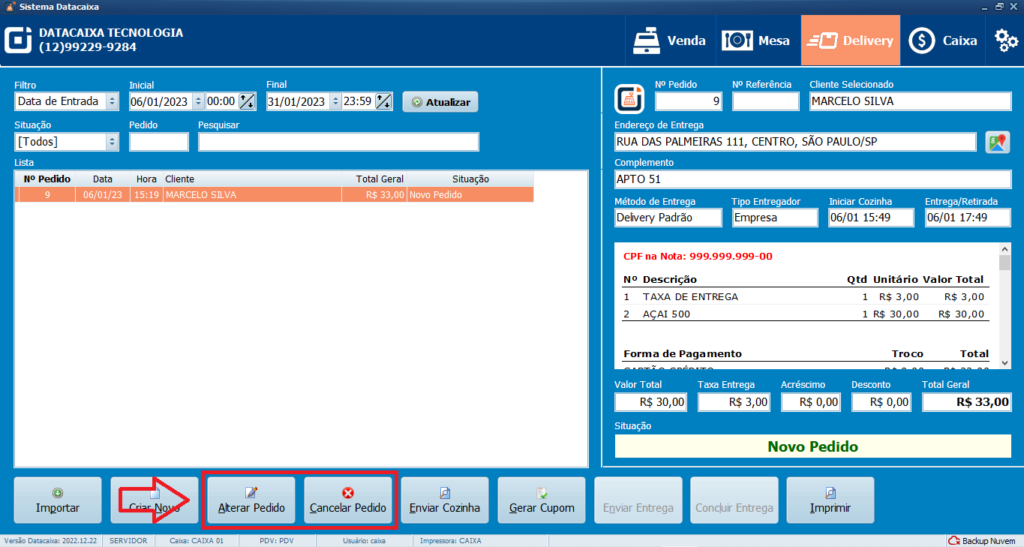Open the map icon next to address
Viewport: 1024px width, 547px height.
(x=997, y=142)
